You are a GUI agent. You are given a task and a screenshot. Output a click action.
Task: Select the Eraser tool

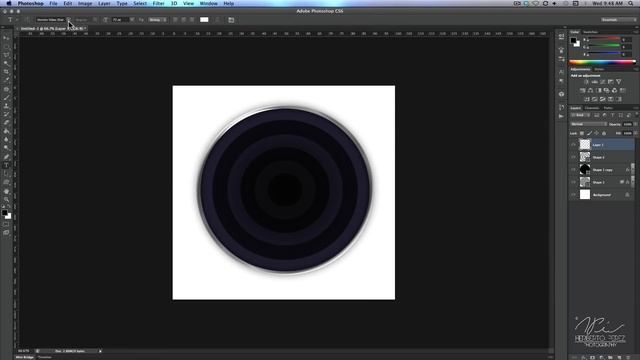(x=6, y=123)
